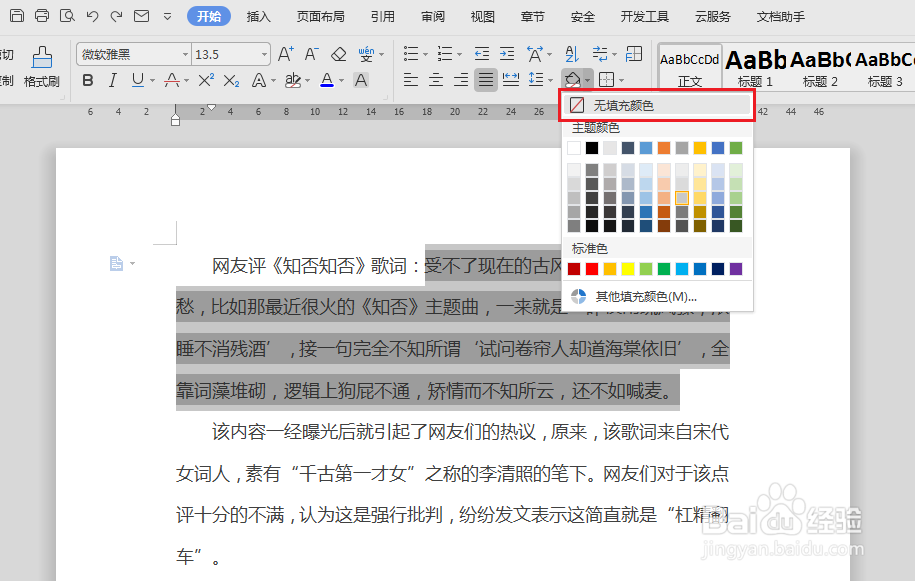
Task: Select the 格式刷 format painter tool
Action: (x=41, y=67)
